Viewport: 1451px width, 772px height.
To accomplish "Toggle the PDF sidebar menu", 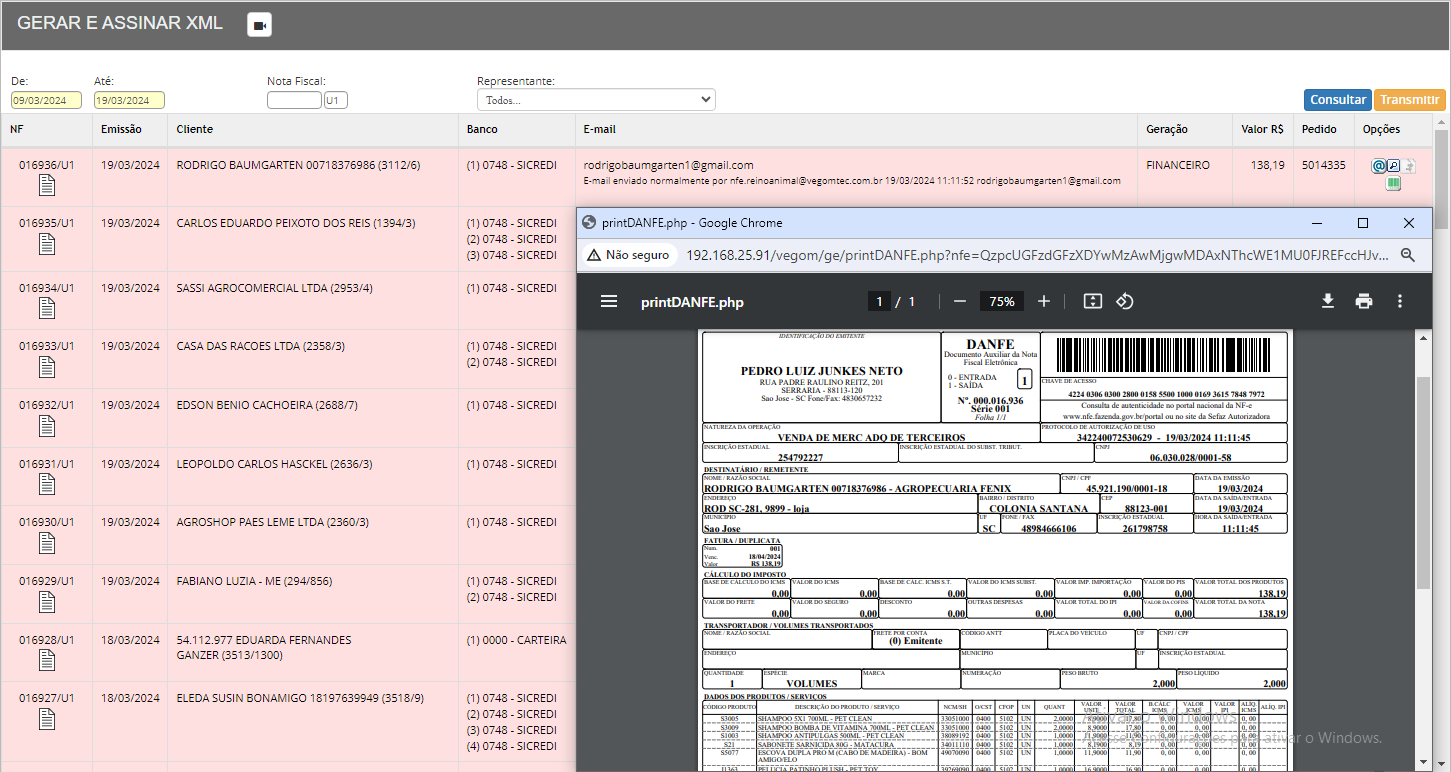I will click(609, 301).
